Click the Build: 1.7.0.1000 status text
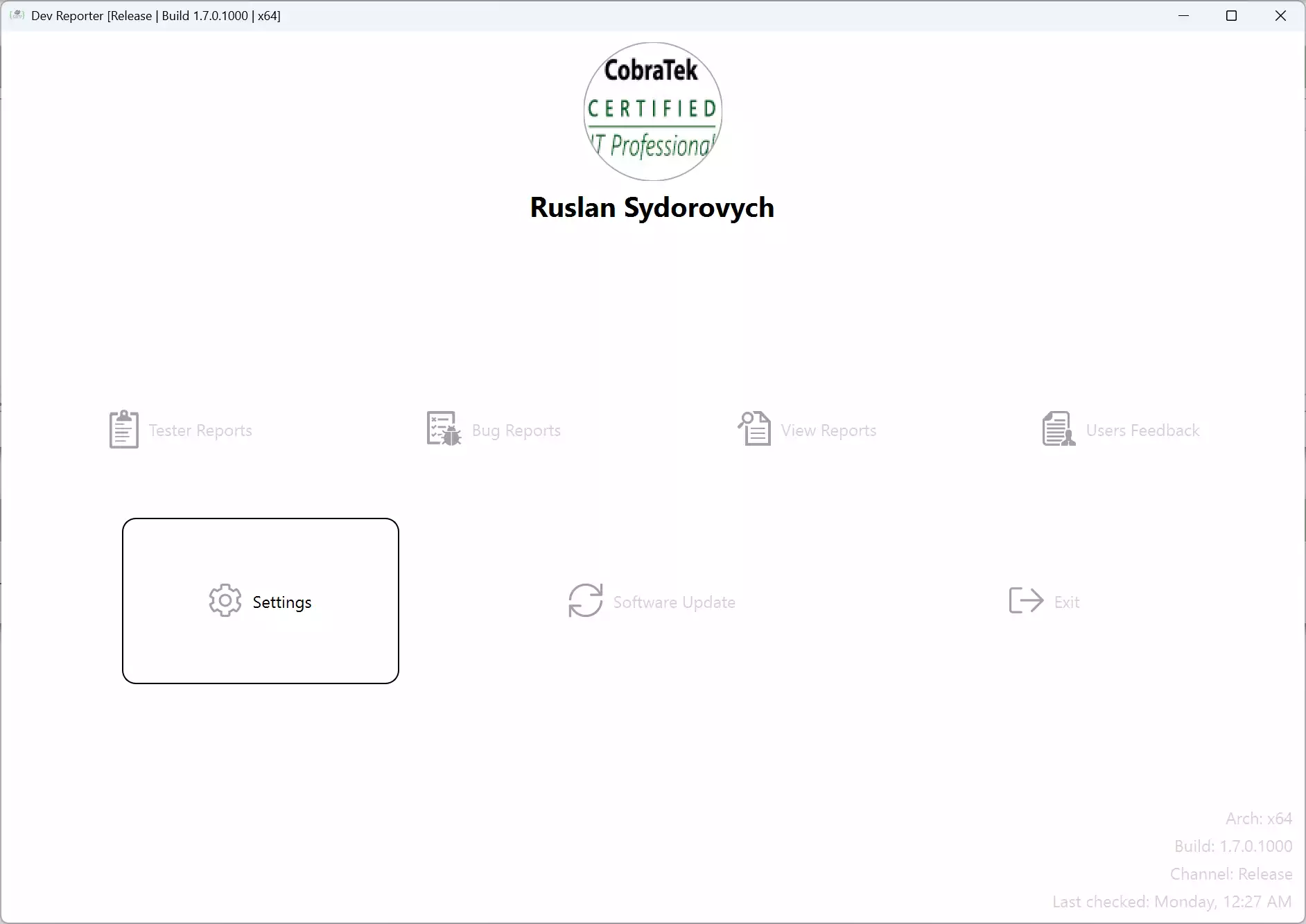 (1233, 846)
